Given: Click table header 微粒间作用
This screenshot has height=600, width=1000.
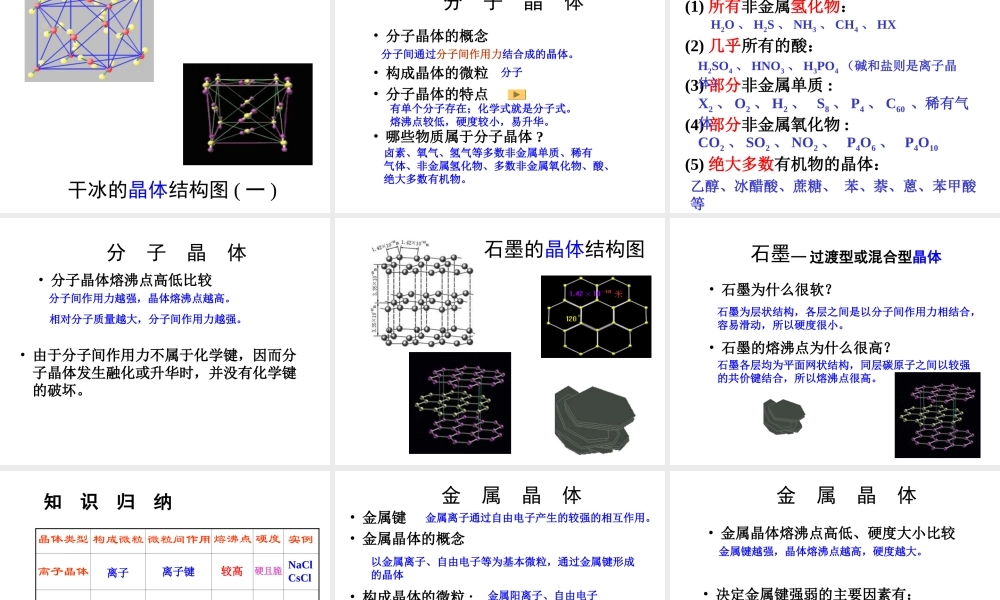Looking at the screenshot, I should pos(179,539).
